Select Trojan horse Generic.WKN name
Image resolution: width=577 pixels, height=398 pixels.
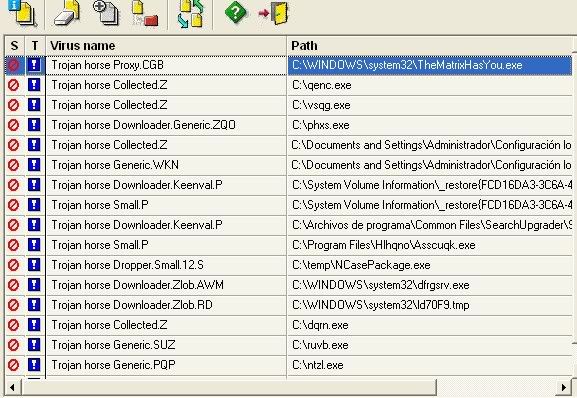(115, 165)
